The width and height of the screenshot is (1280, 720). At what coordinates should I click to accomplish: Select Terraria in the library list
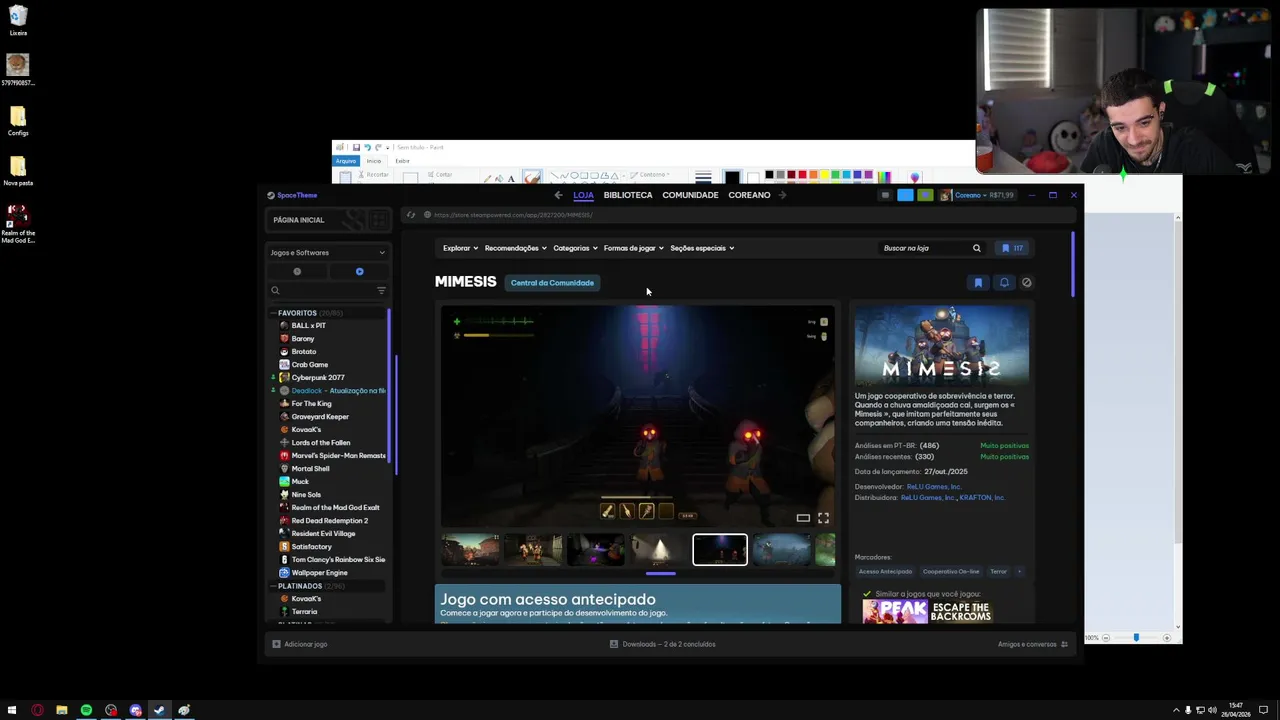(x=304, y=612)
